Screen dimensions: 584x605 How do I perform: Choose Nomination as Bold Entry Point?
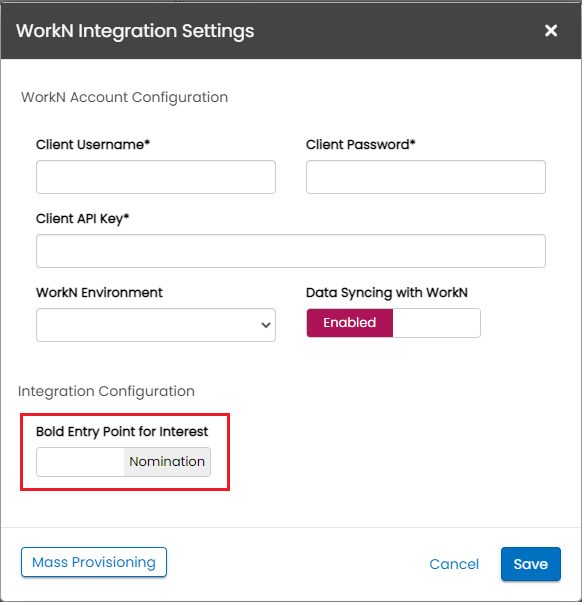[x=167, y=461]
